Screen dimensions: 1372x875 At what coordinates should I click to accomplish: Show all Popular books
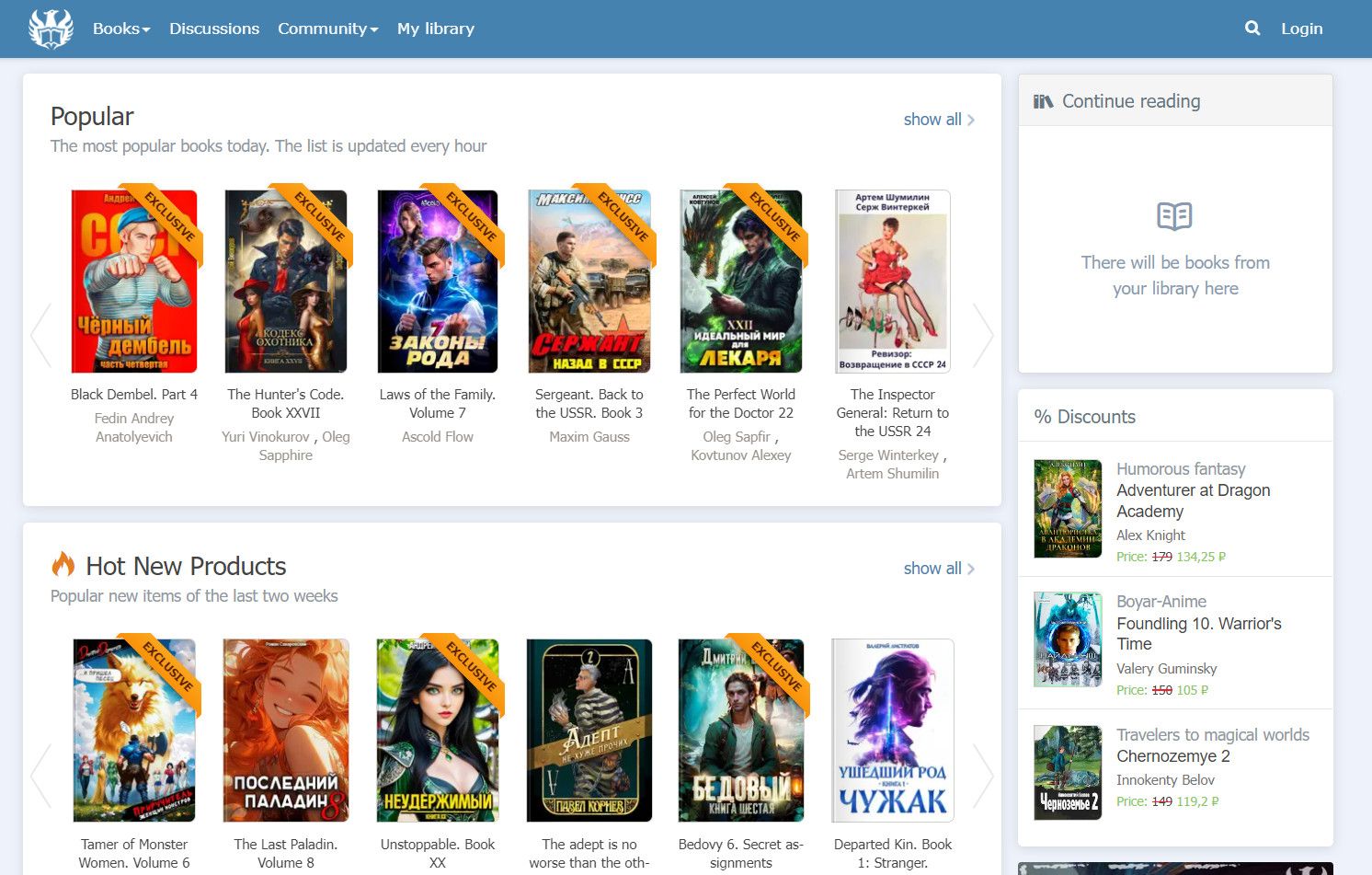(939, 120)
